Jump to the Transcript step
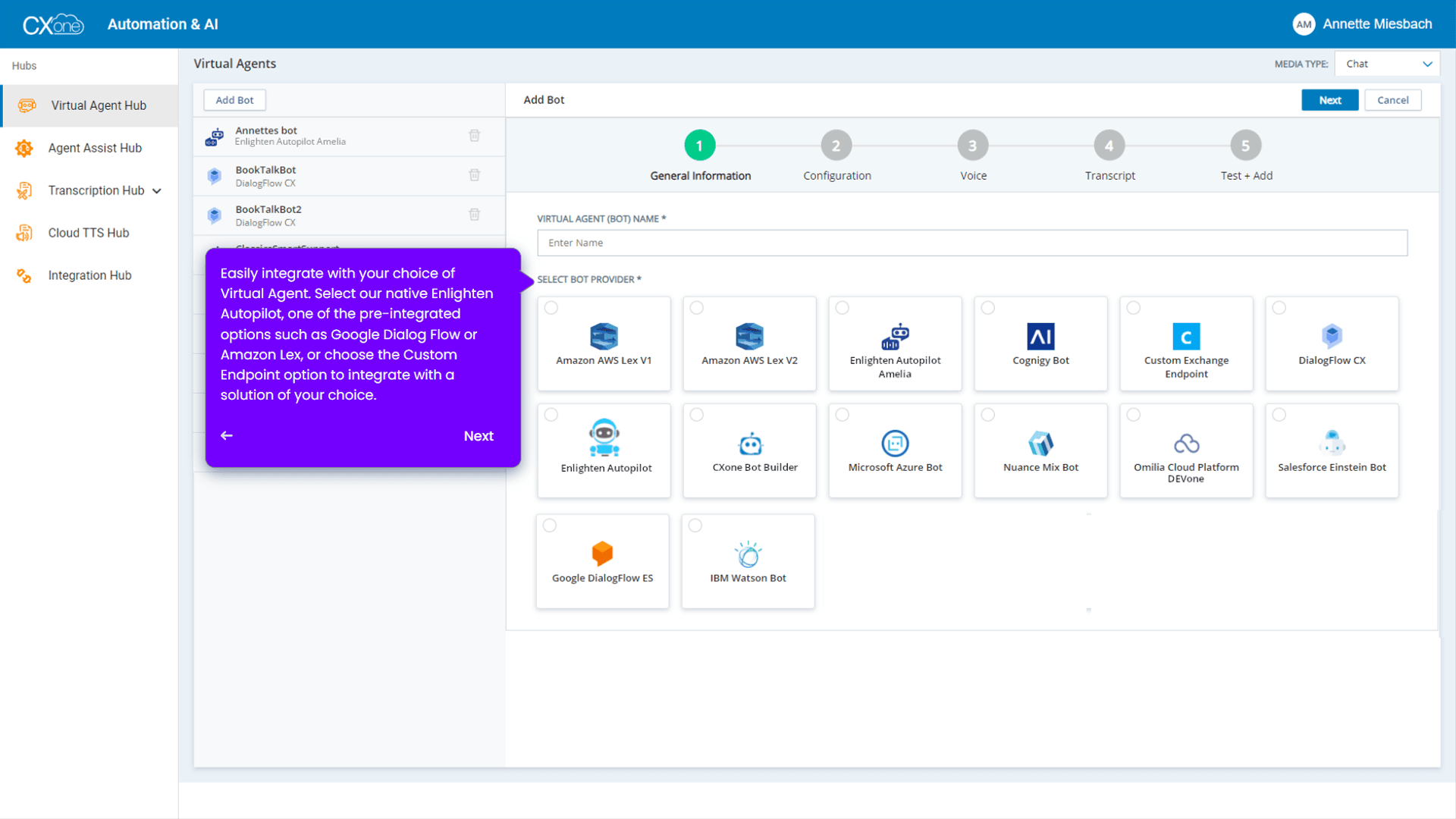 pos(1109,145)
